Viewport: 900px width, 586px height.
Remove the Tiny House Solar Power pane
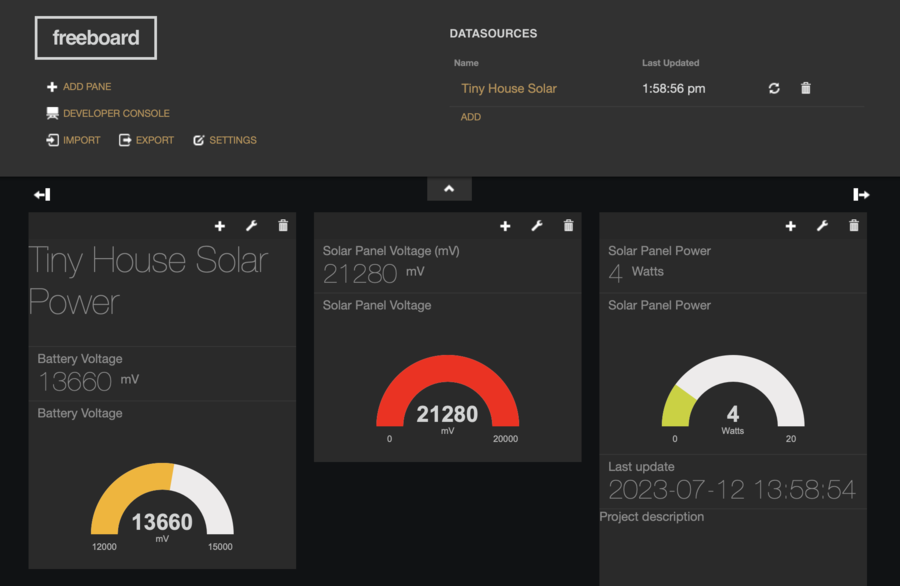coord(283,226)
